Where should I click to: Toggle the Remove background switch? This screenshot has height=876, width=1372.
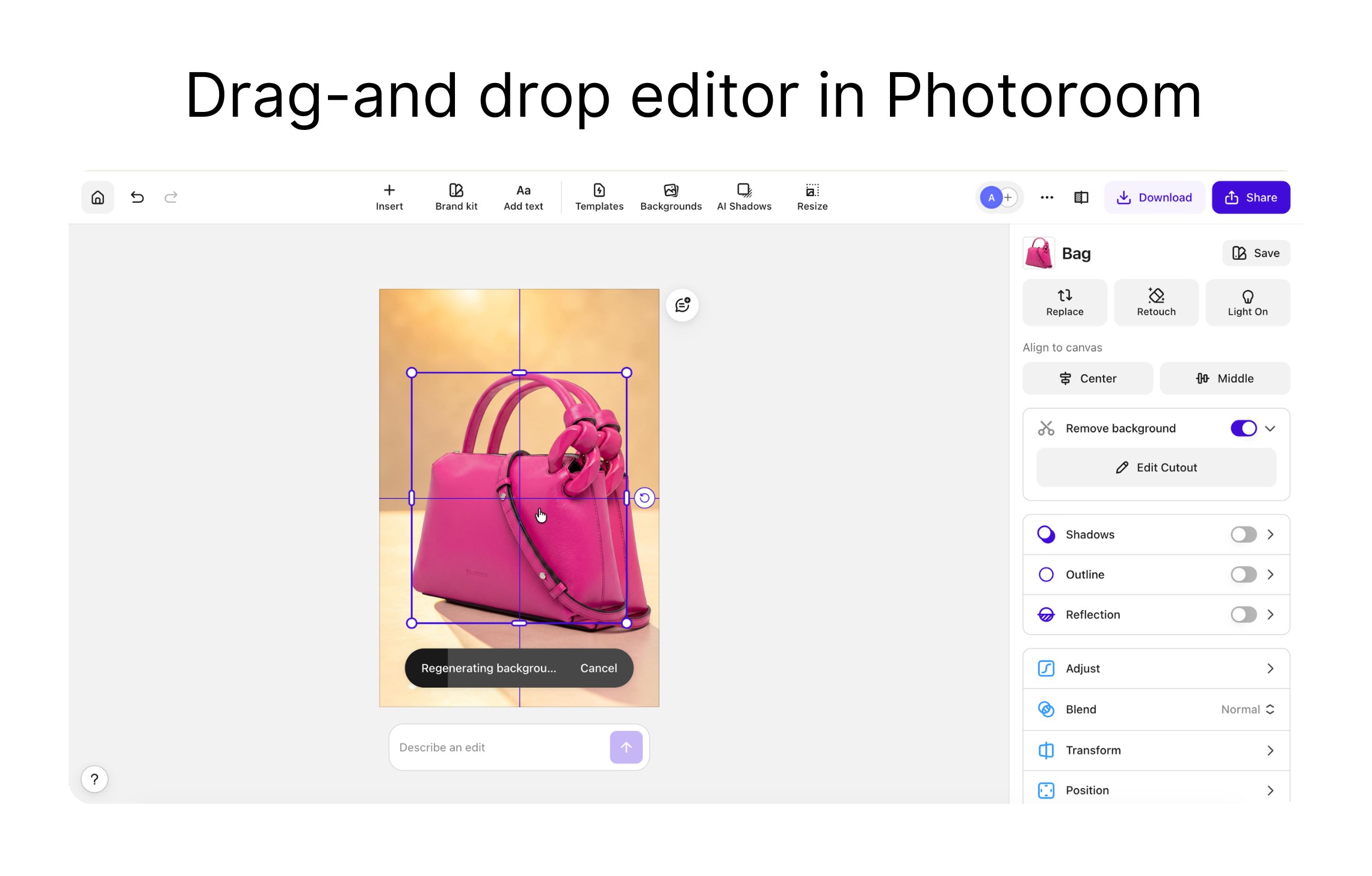1243,428
